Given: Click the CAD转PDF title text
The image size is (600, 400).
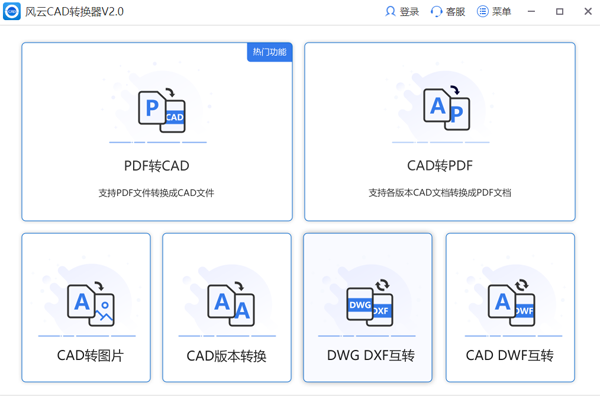Looking at the screenshot, I should [x=440, y=165].
